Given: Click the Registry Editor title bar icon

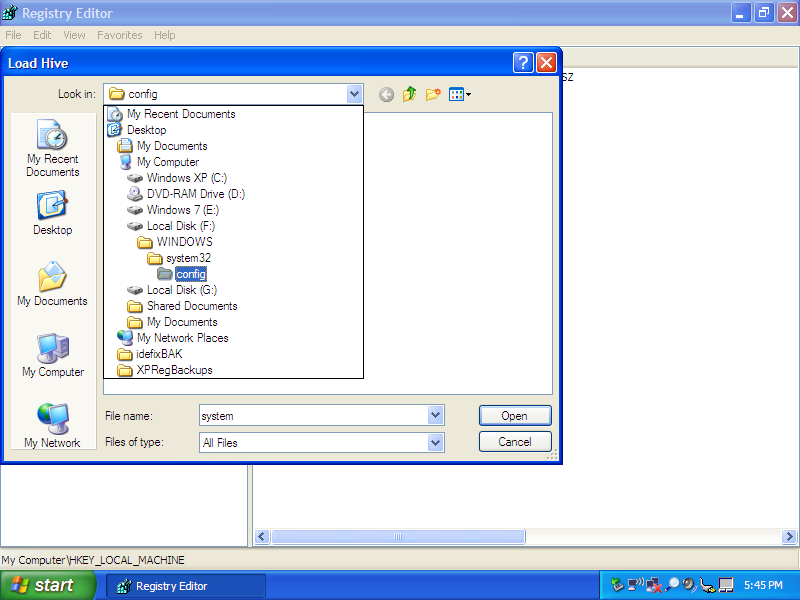Looking at the screenshot, I should [x=10, y=13].
